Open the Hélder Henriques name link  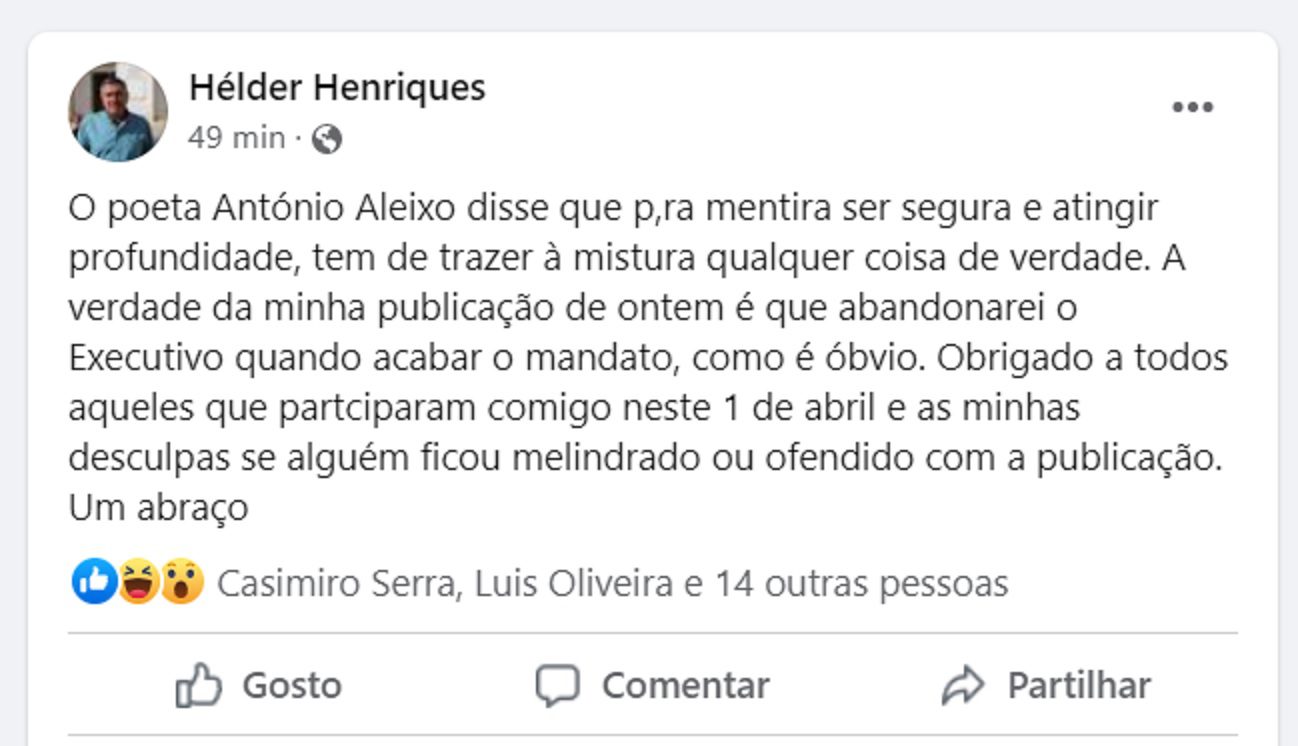point(337,87)
